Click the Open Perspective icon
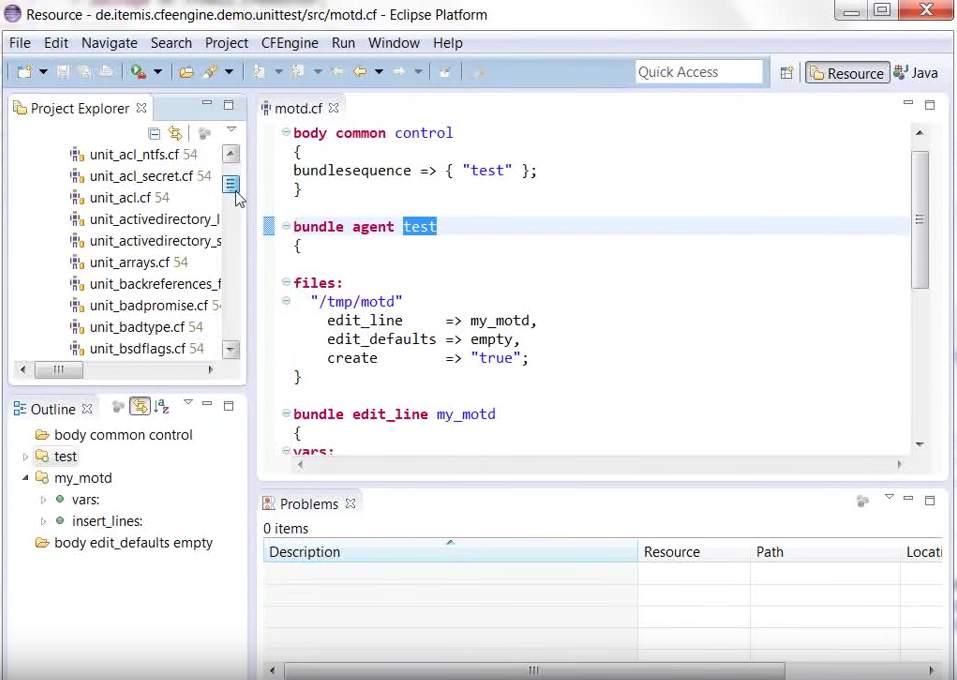Screen dimensions: 957x680 (x=787, y=73)
